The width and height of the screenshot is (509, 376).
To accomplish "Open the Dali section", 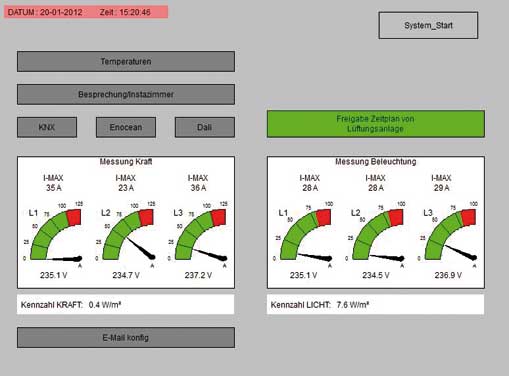I will coord(205,127).
